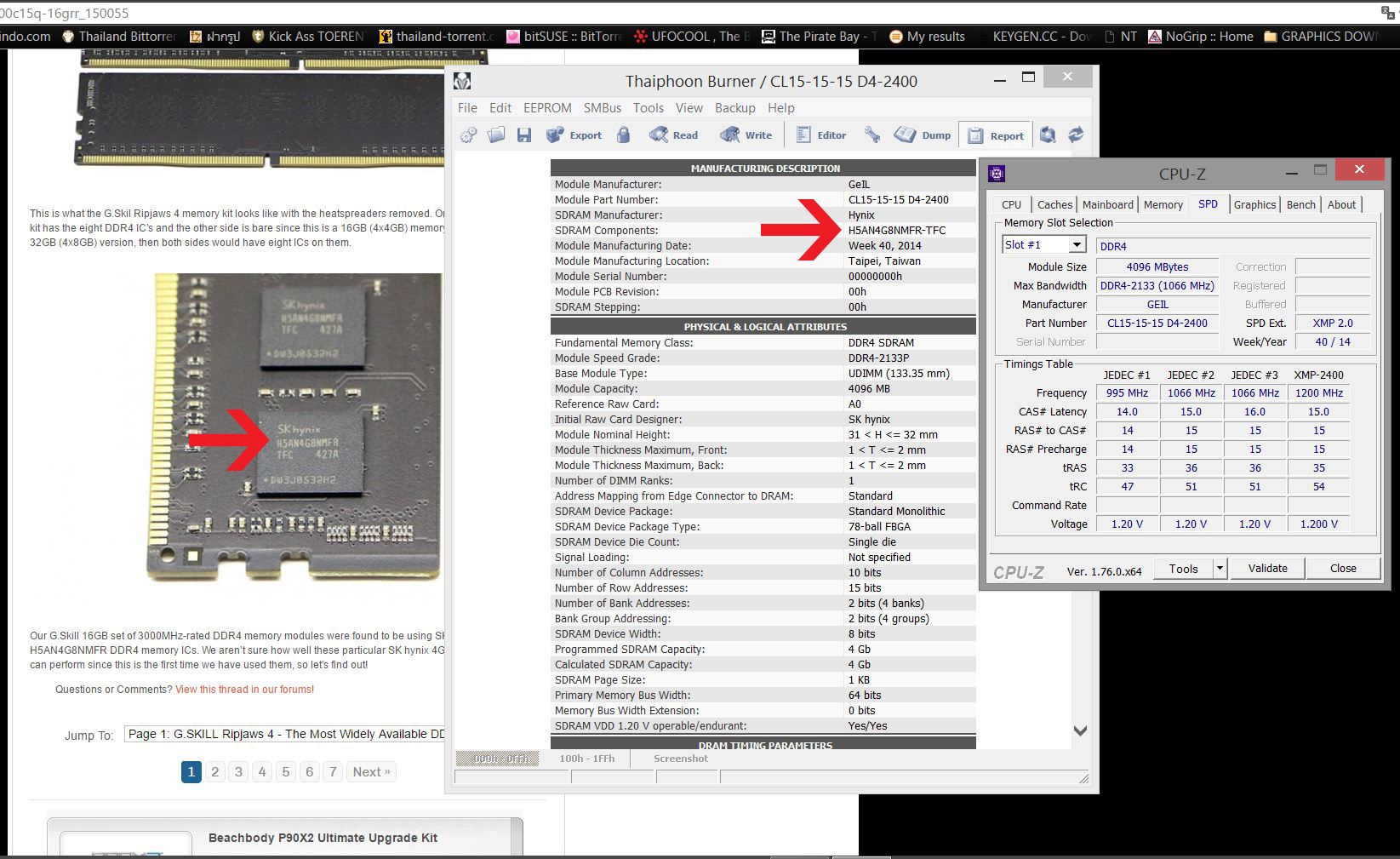
Task: Click the gear settings icon in Thaiphoon toolbar
Action: [x=468, y=135]
